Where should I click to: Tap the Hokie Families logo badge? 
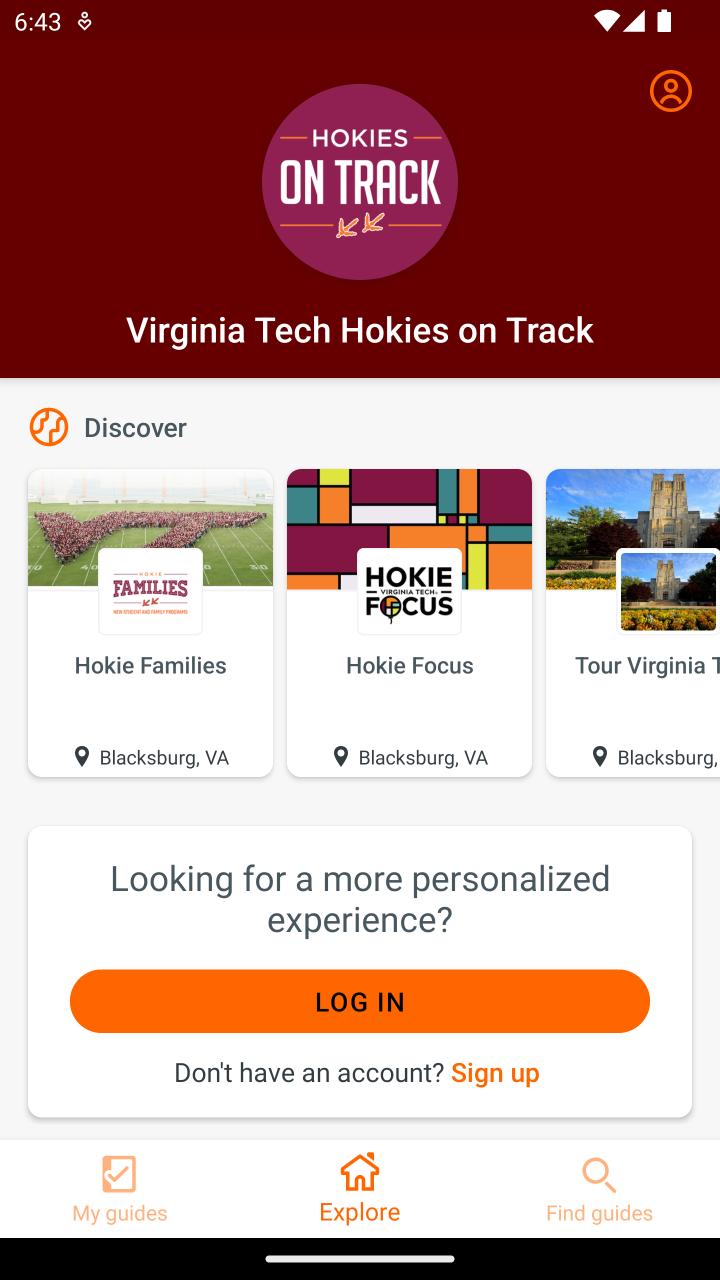click(150, 591)
